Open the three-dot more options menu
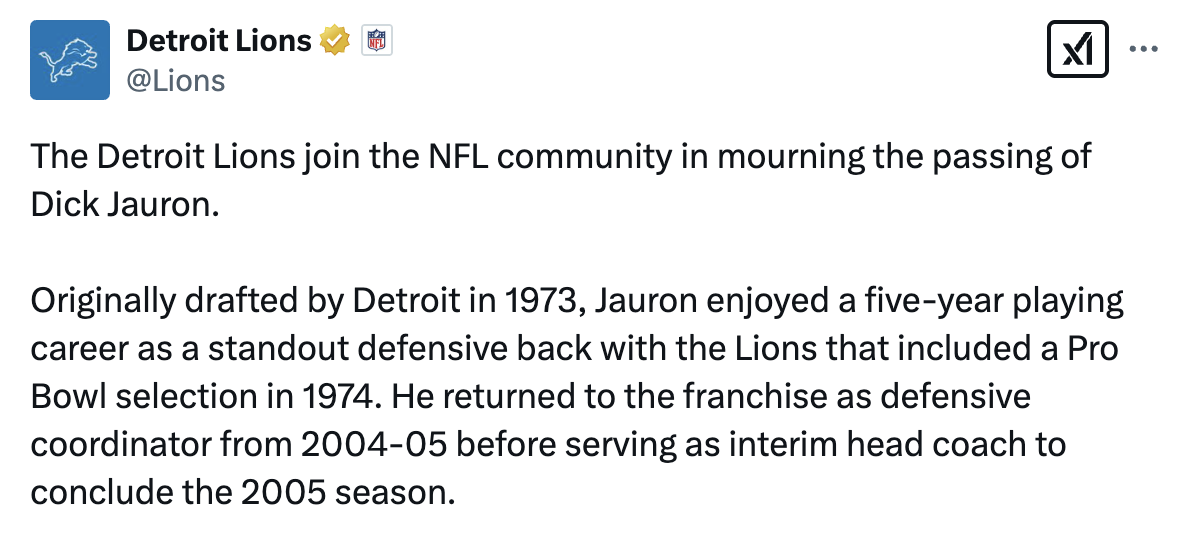This screenshot has width=1194, height=534. tap(1143, 49)
